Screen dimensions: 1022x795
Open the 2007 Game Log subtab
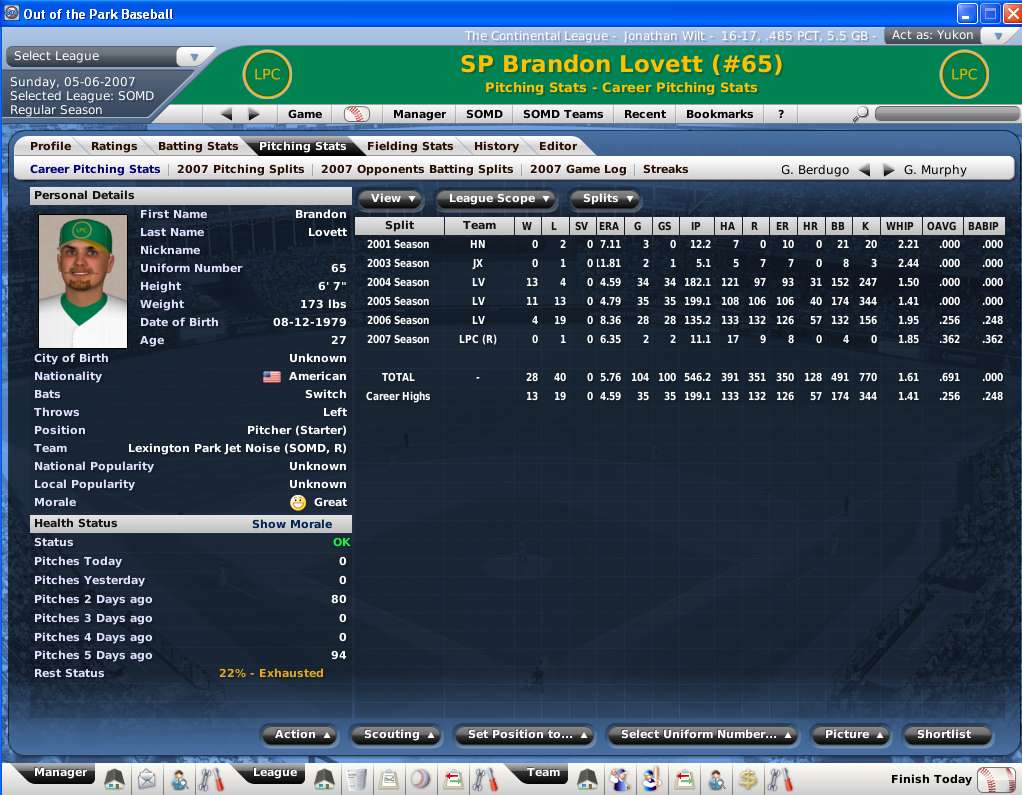[578, 169]
